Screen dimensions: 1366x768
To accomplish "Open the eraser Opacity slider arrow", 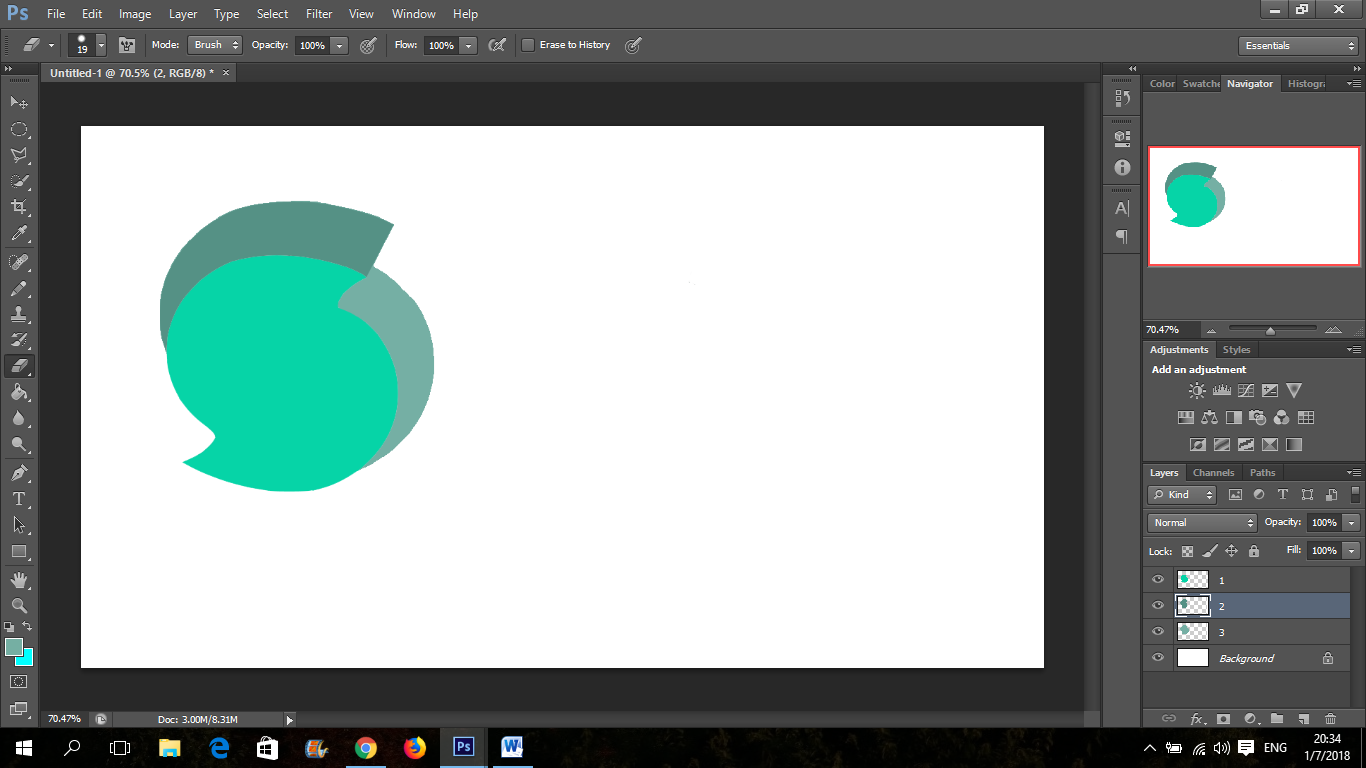I will (340, 45).
